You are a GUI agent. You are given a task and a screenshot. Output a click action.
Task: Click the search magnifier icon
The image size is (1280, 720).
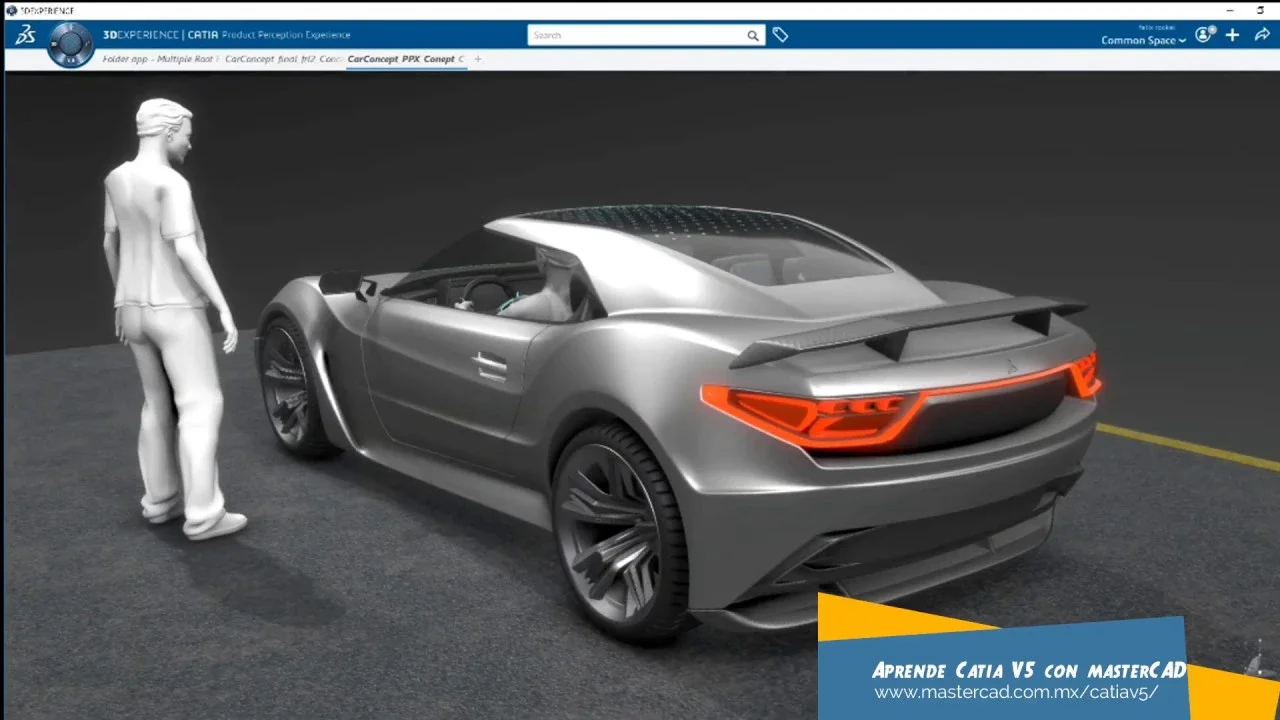pos(753,35)
